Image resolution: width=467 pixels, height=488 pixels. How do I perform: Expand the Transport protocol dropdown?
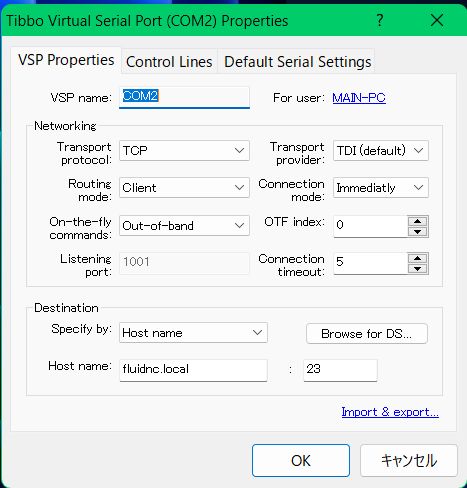pyautogui.click(x=184, y=150)
